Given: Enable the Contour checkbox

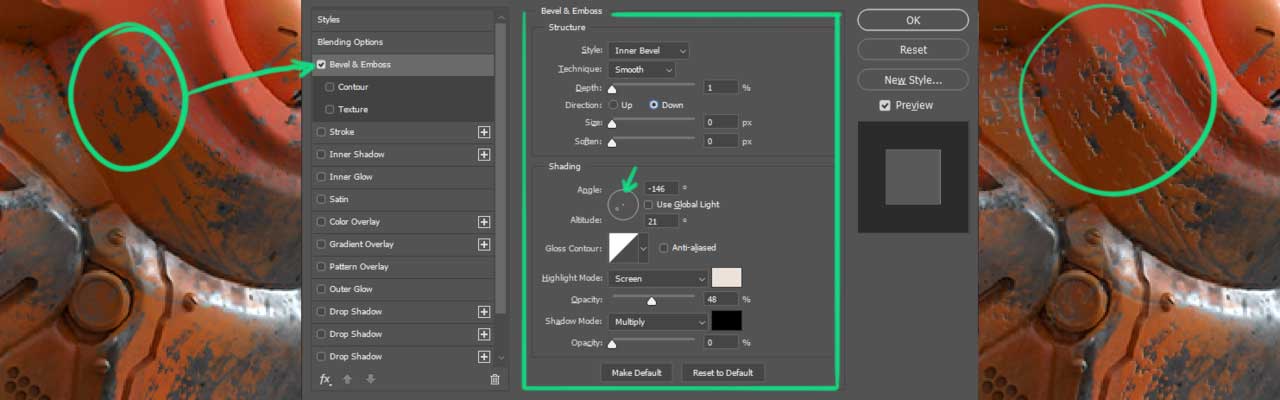Looking at the screenshot, I should tap(330, 87).
